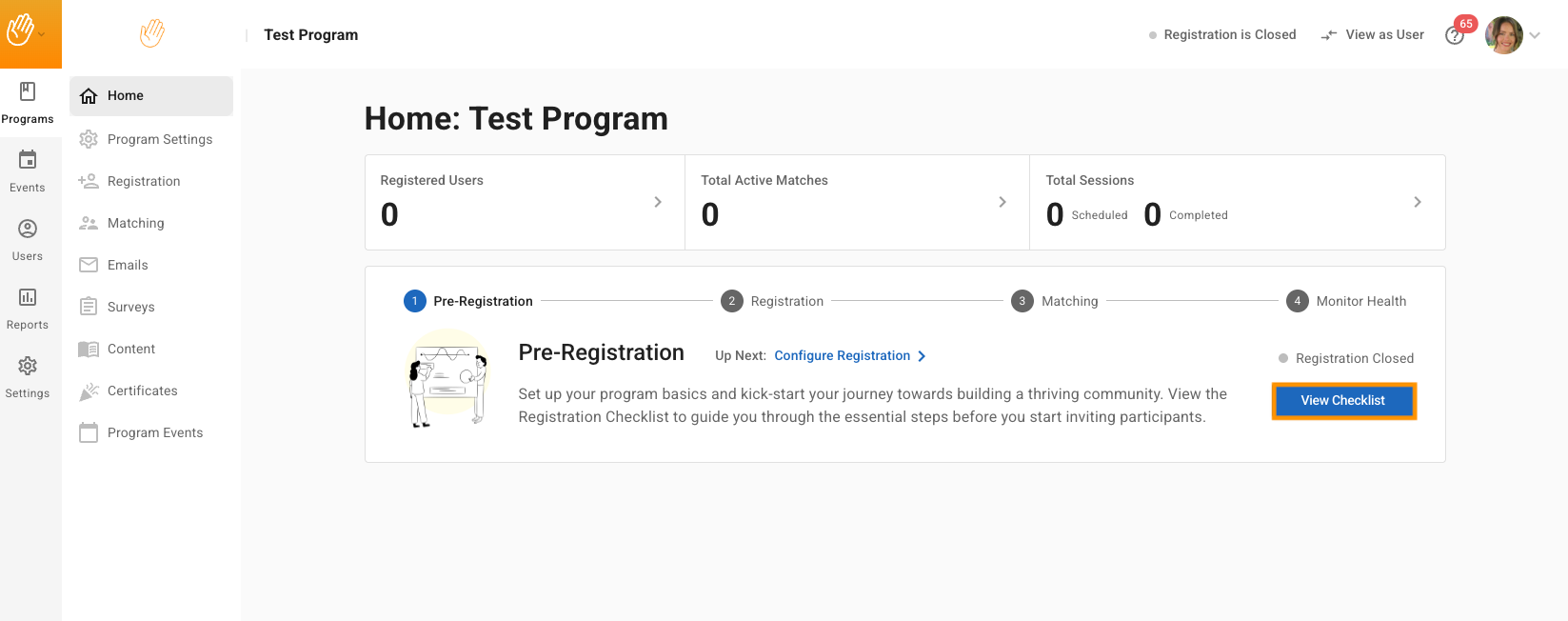Screen dimensions: 1568x621
Task: Click the user profile photo
Action: (1503, 35)
